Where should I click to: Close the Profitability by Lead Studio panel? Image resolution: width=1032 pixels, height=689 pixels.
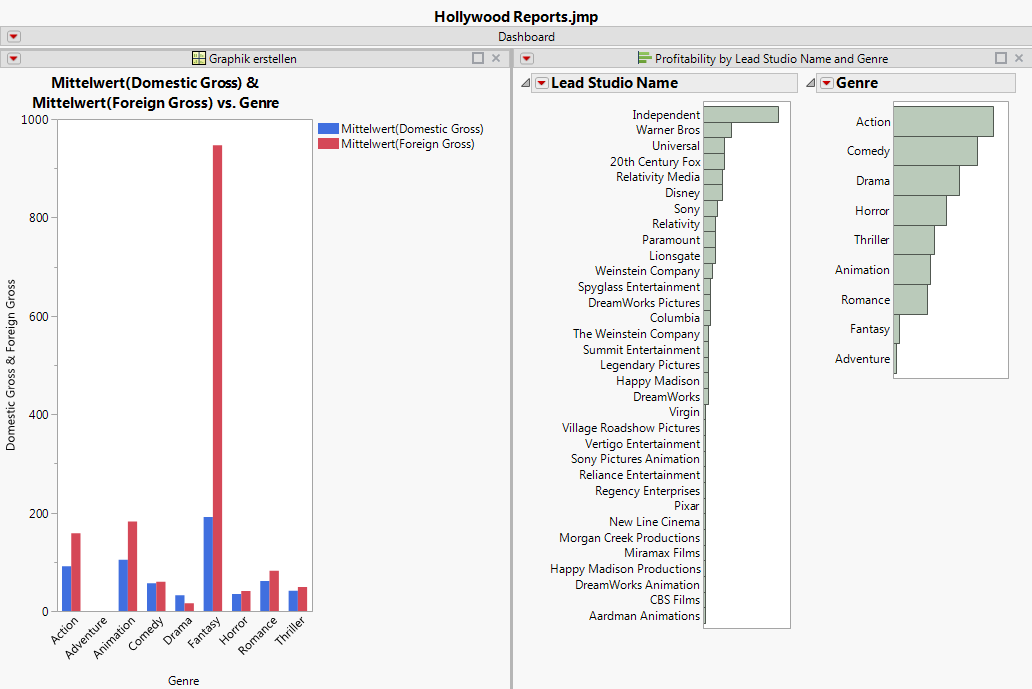coord(1019,59)
